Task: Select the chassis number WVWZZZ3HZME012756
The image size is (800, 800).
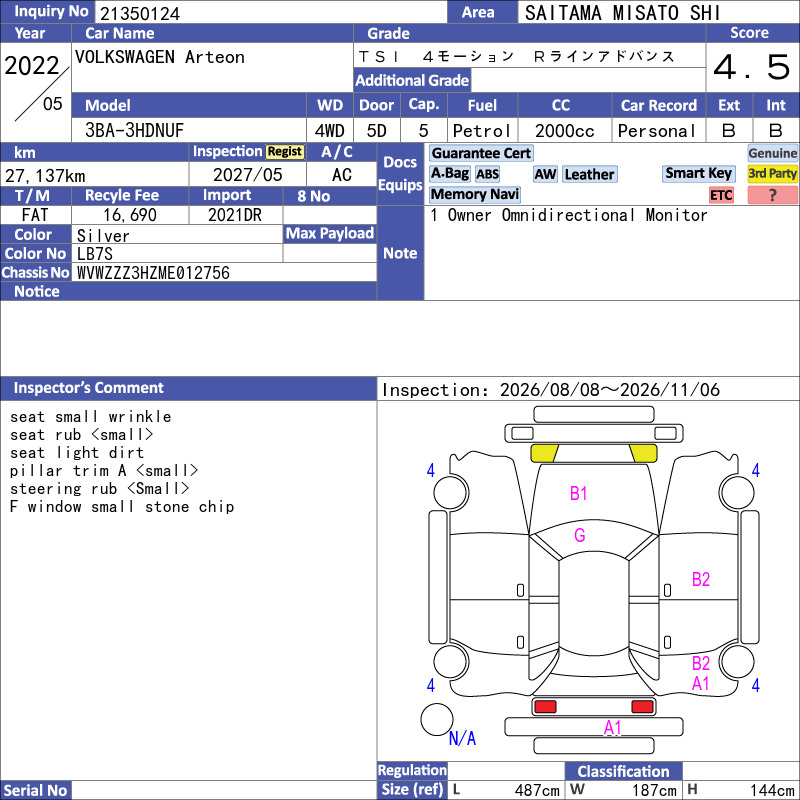Action: [x=153, y=273]
